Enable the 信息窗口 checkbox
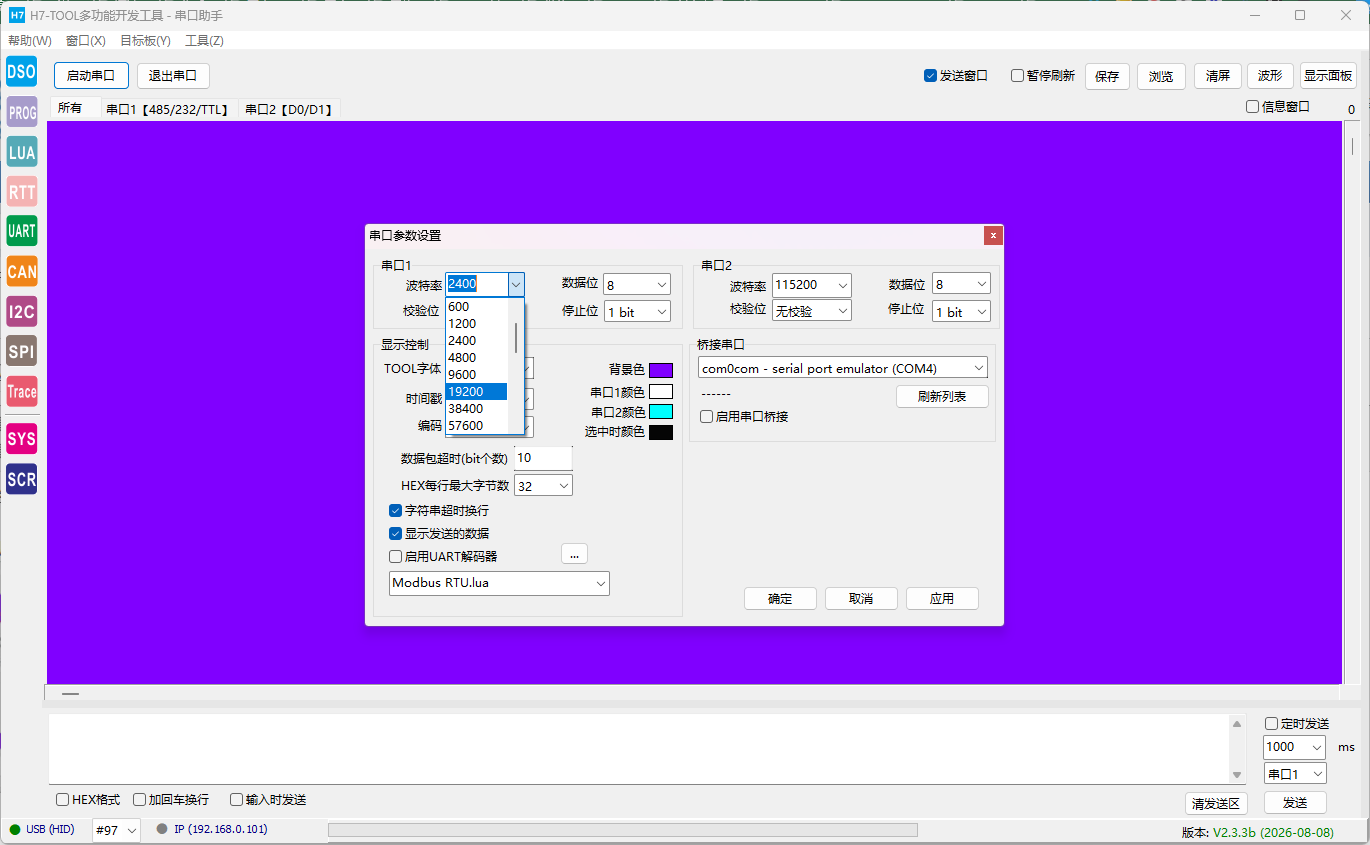This screenshot has height=845, width=1370. pos(1252,107)
